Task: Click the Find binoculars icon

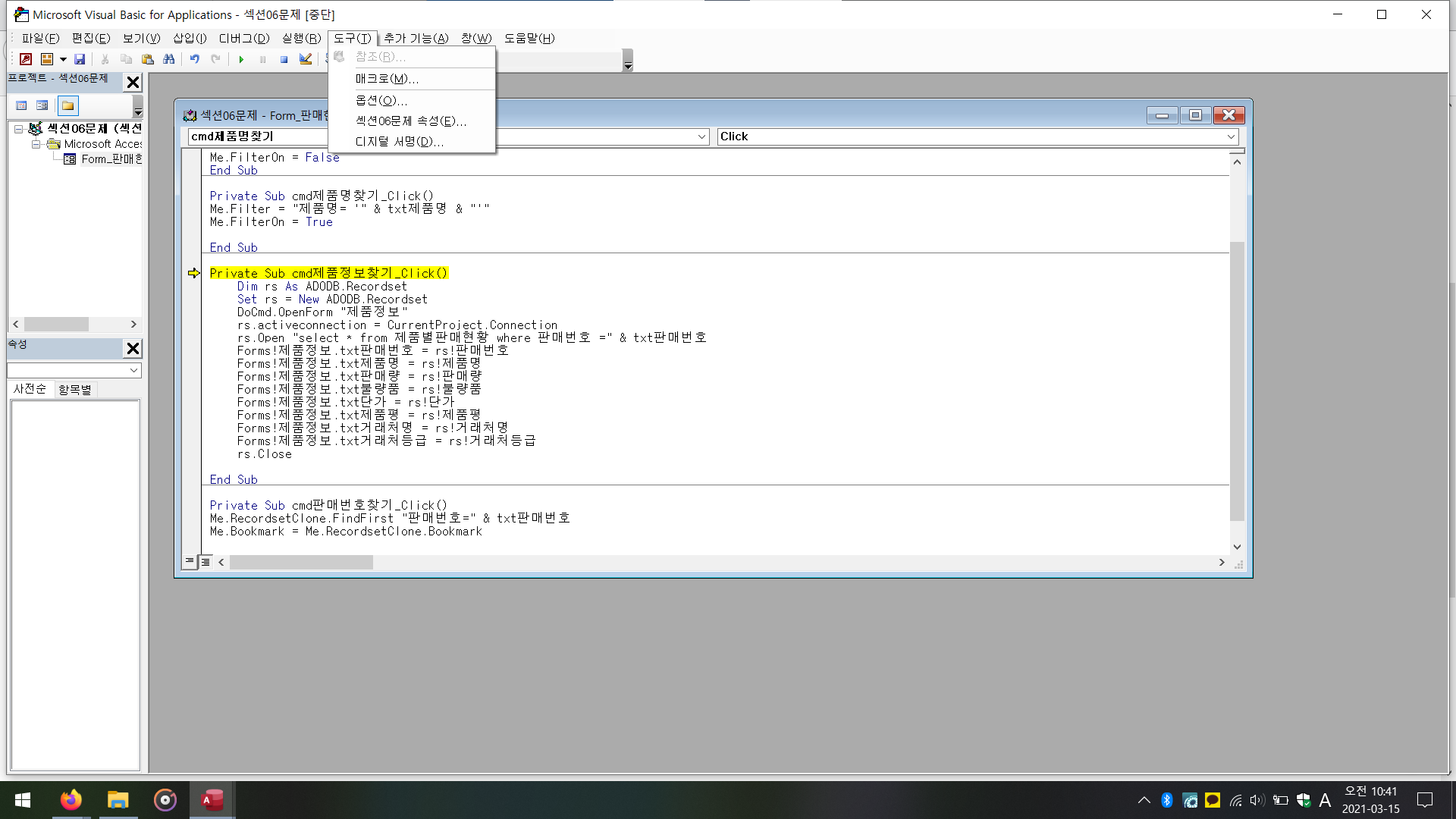Action: (x=169, y=59)
